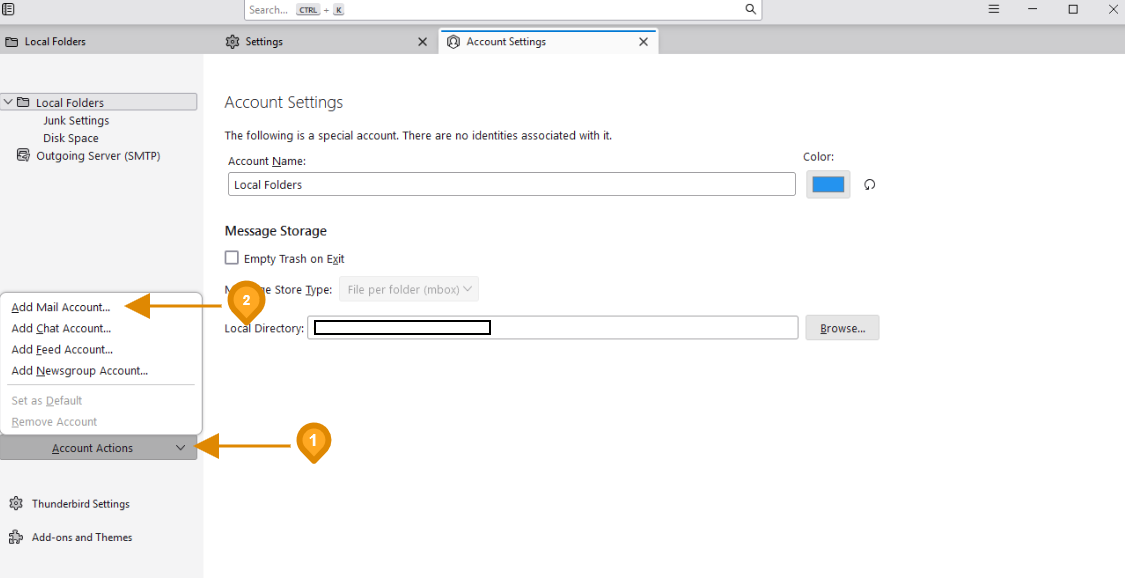Close the Account Settings tab
1125x578 pixels.
[x=644, y=42]
